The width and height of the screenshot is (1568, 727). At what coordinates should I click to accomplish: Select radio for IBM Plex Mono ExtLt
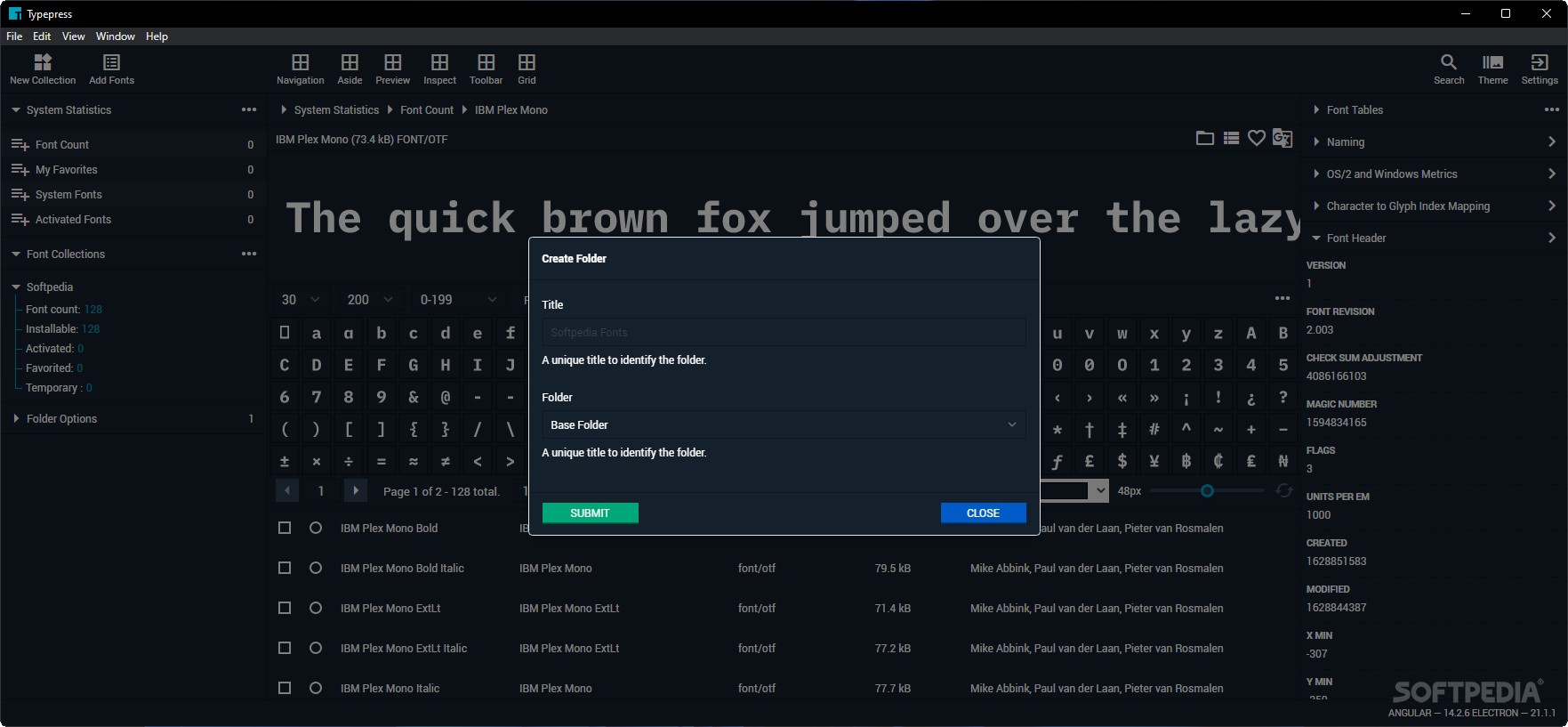pyautogui.click(x=316, y=608)
